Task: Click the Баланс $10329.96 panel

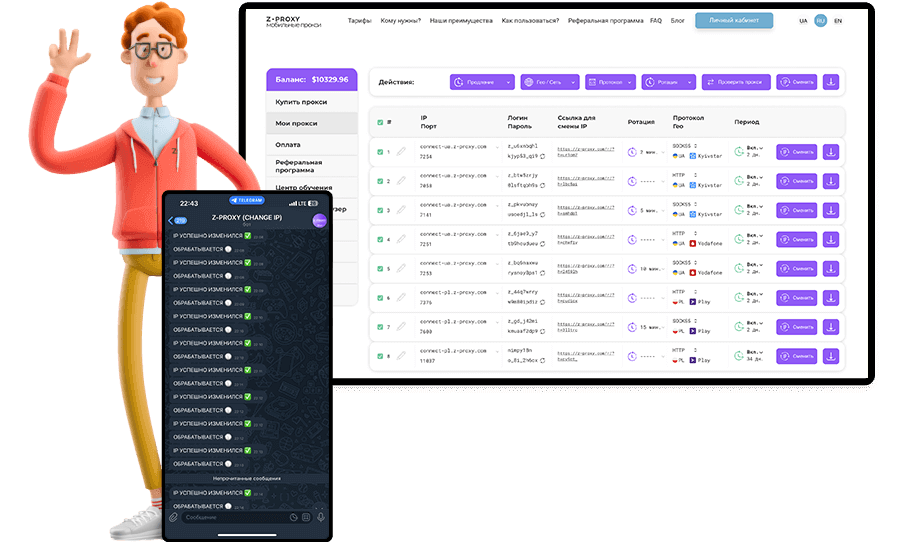Action: pyautogui.click(x=312, y=80)
